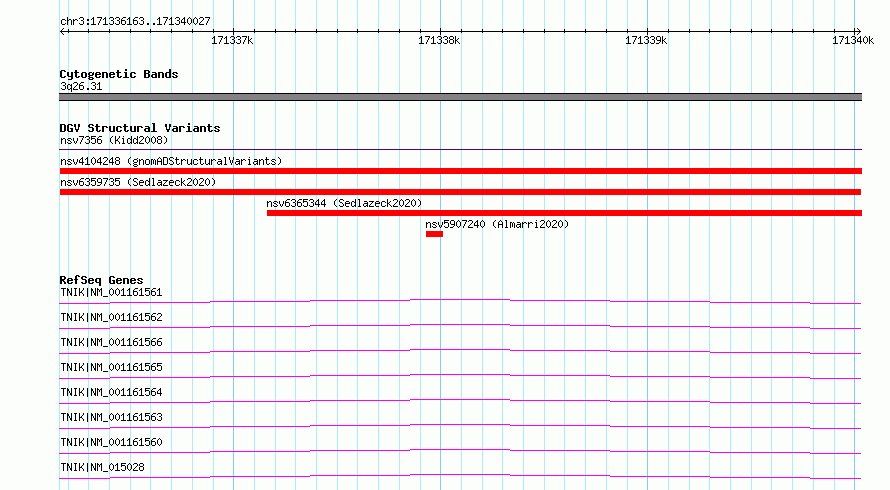Select transcript TNIK|NM_001161565
Screen dimensions: 890x490
pyautogui.click(x=111, y=367)
